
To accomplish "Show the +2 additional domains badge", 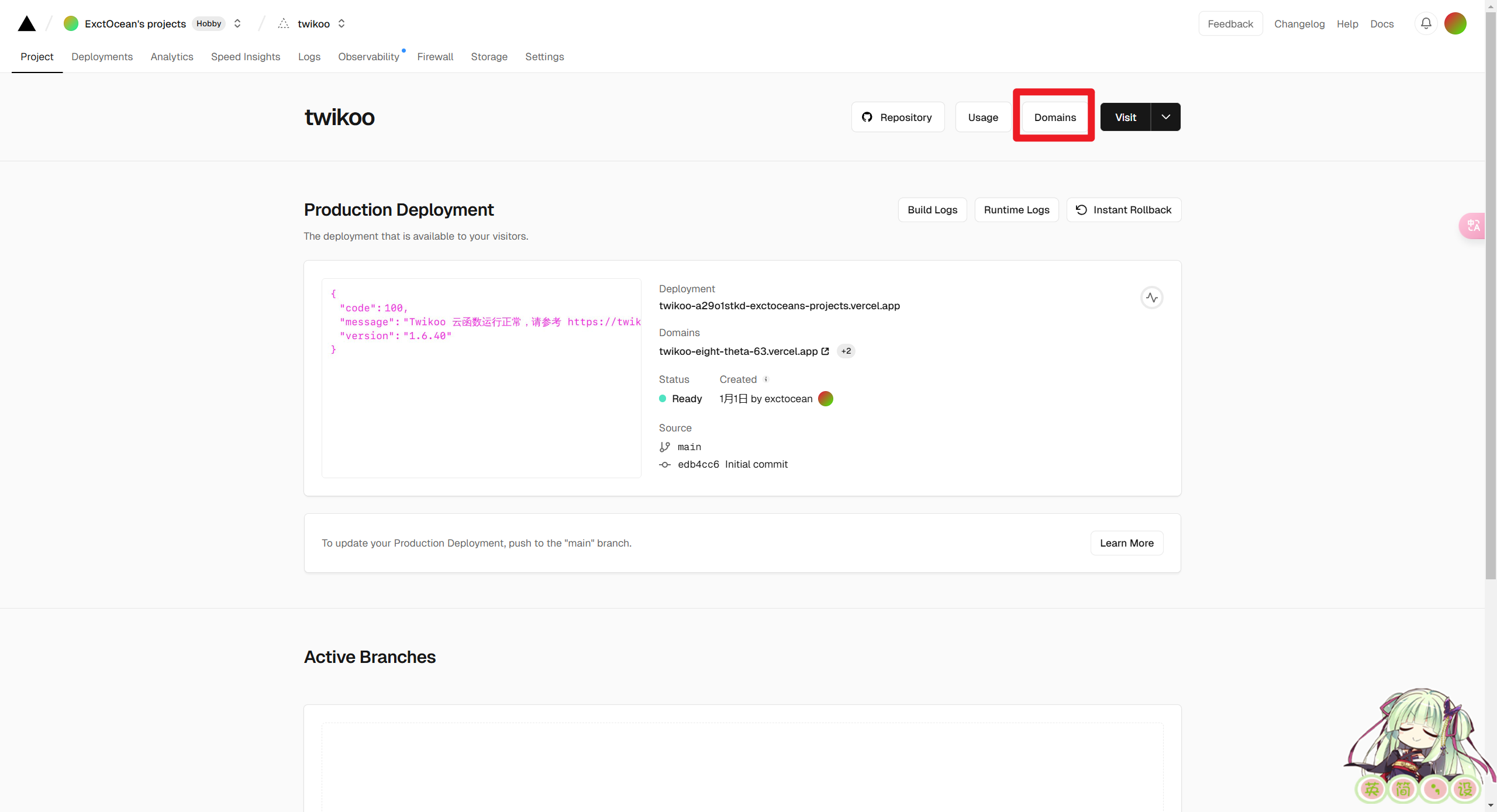I will (846, 351).
